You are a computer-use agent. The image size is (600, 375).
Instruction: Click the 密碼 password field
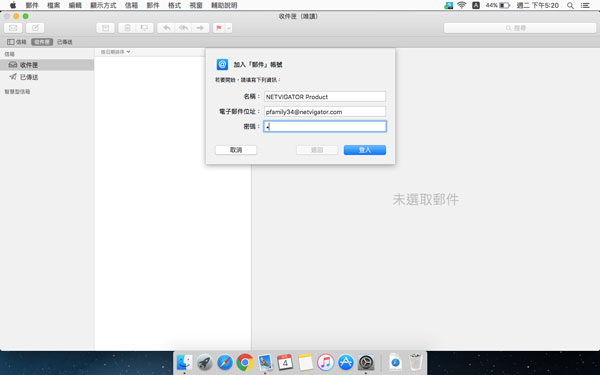pos(324,126)
